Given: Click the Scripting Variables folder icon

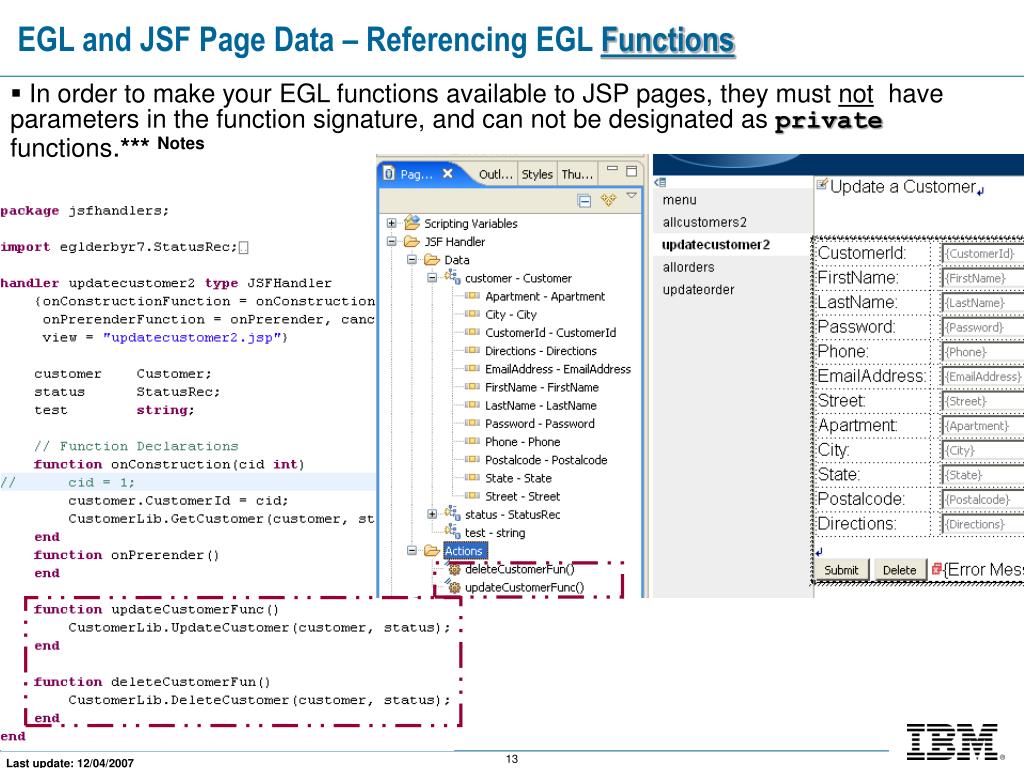Looking at the screenshot, I should pos(411,223).
